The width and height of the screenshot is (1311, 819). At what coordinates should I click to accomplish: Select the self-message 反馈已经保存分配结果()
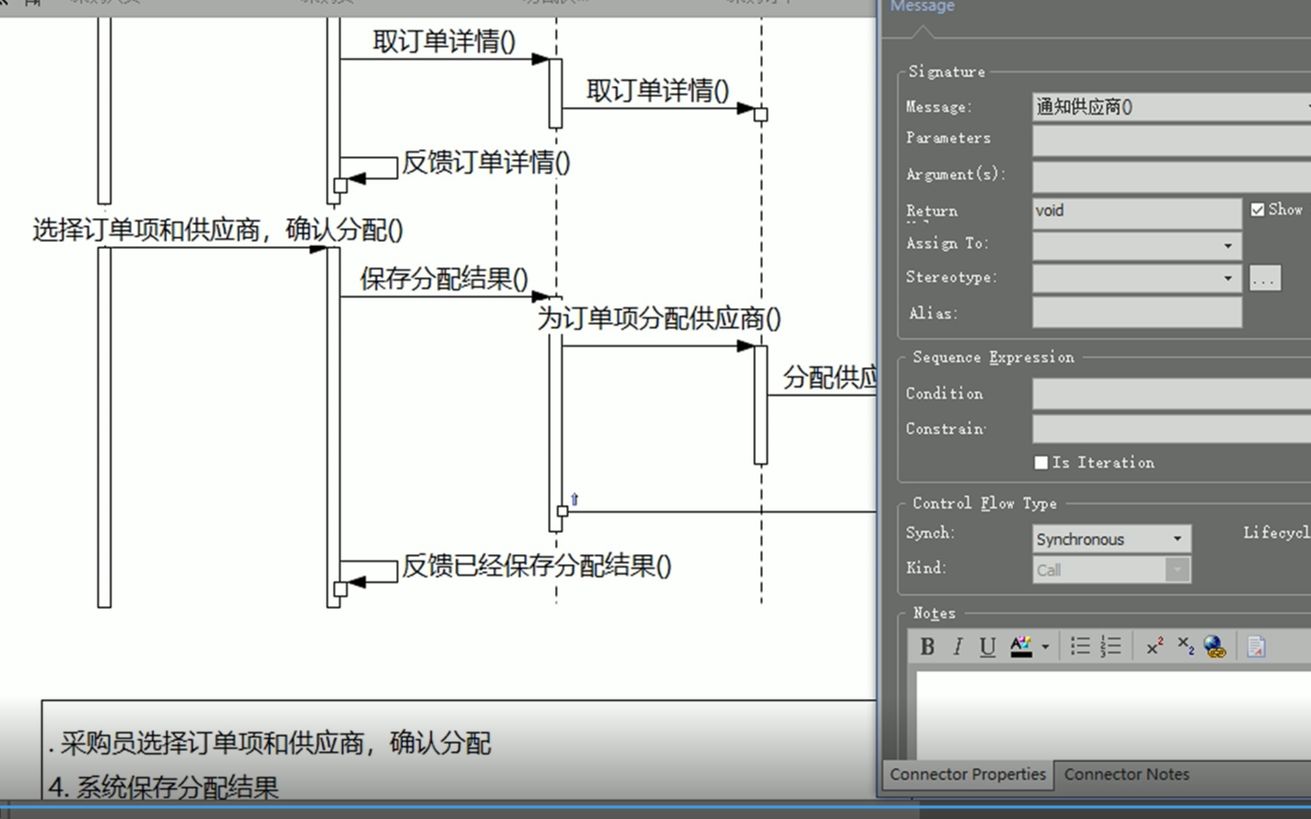point(537,566)
